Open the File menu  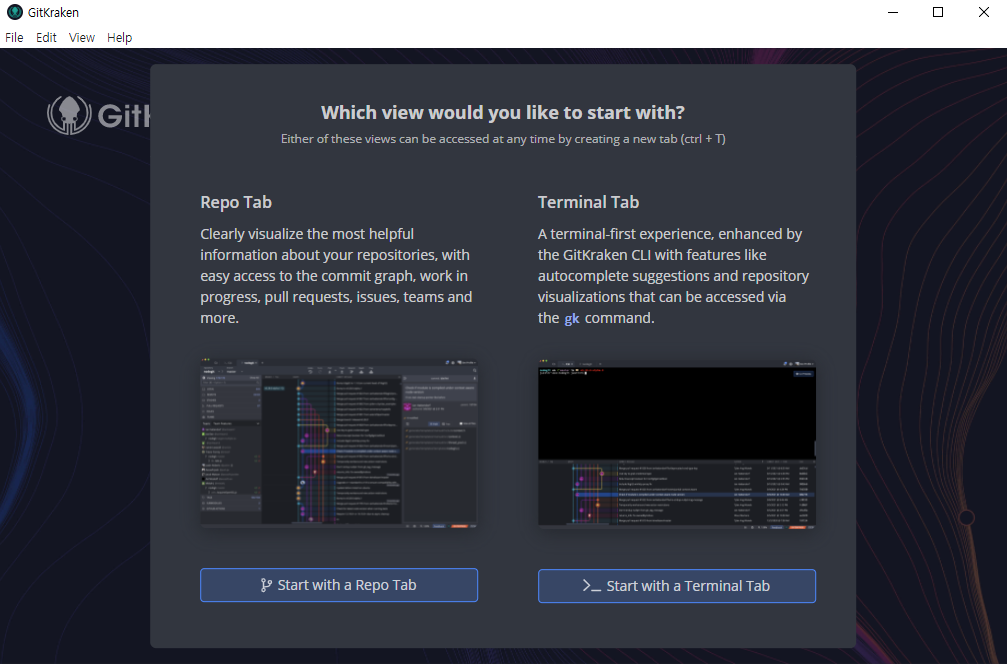pos(14,38)
